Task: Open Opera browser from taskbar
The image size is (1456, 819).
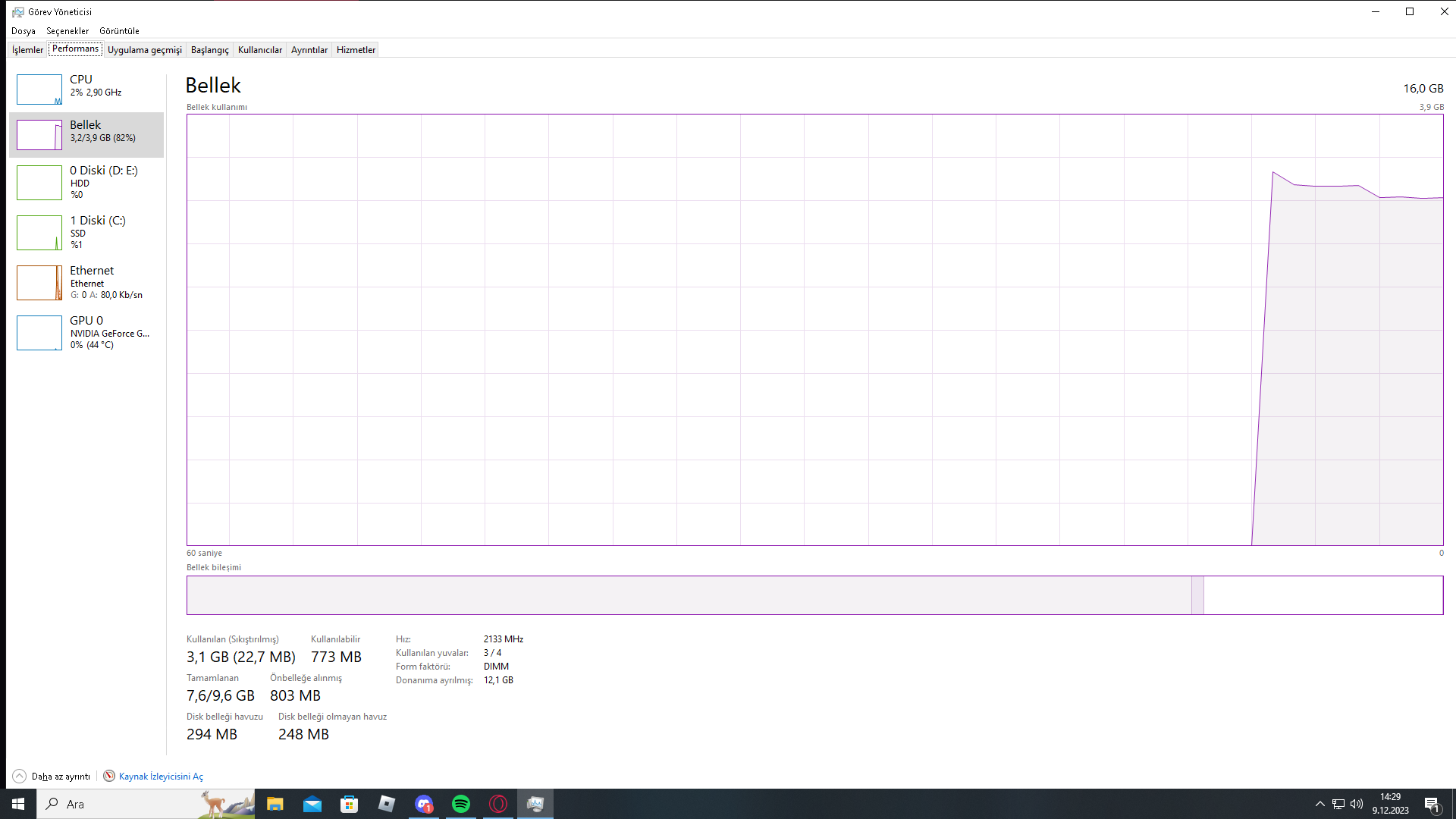Action: (498, 804)
